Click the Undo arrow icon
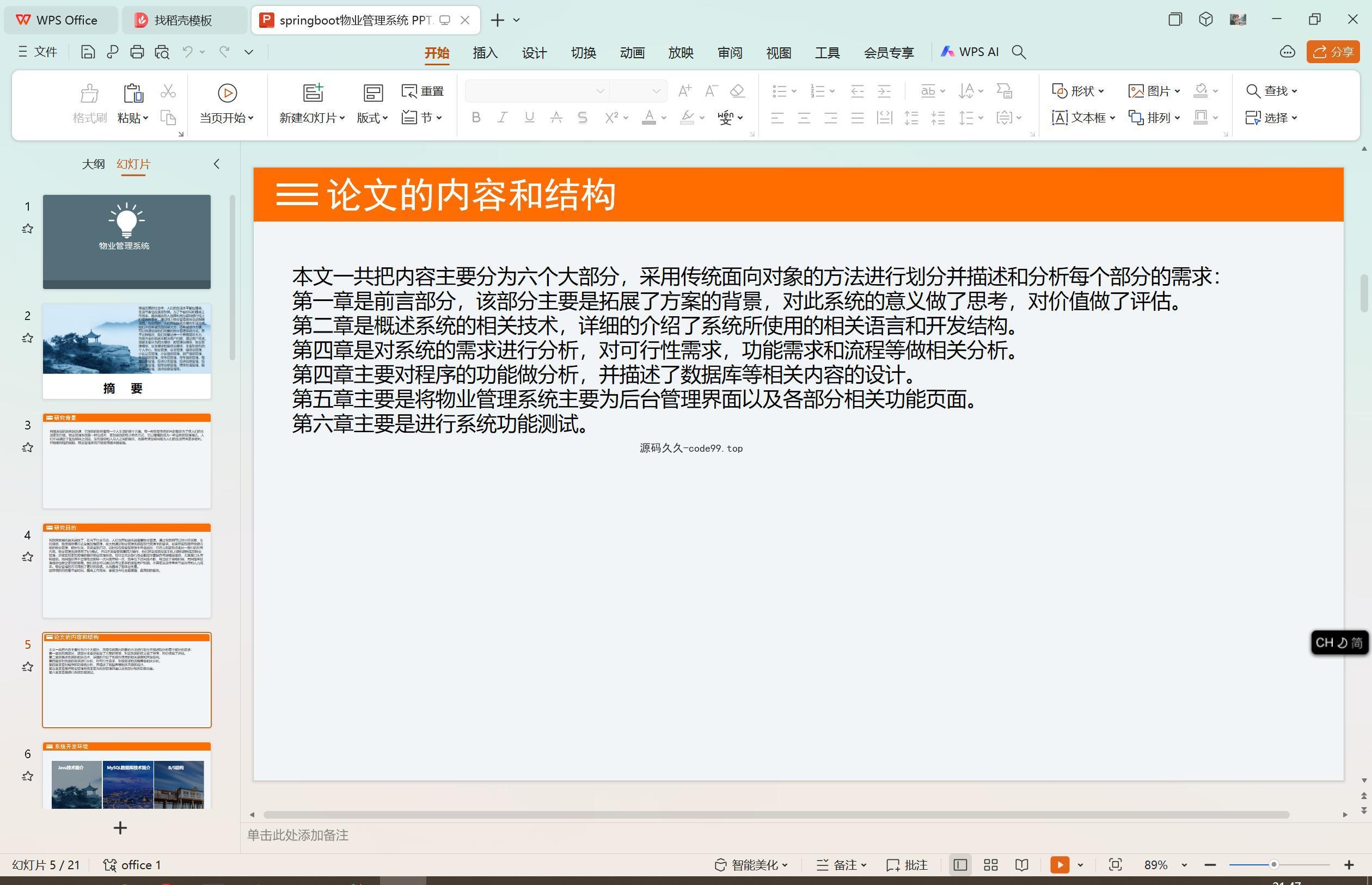Viewport: 1372px width, 885px height. (x=187, y=52)
